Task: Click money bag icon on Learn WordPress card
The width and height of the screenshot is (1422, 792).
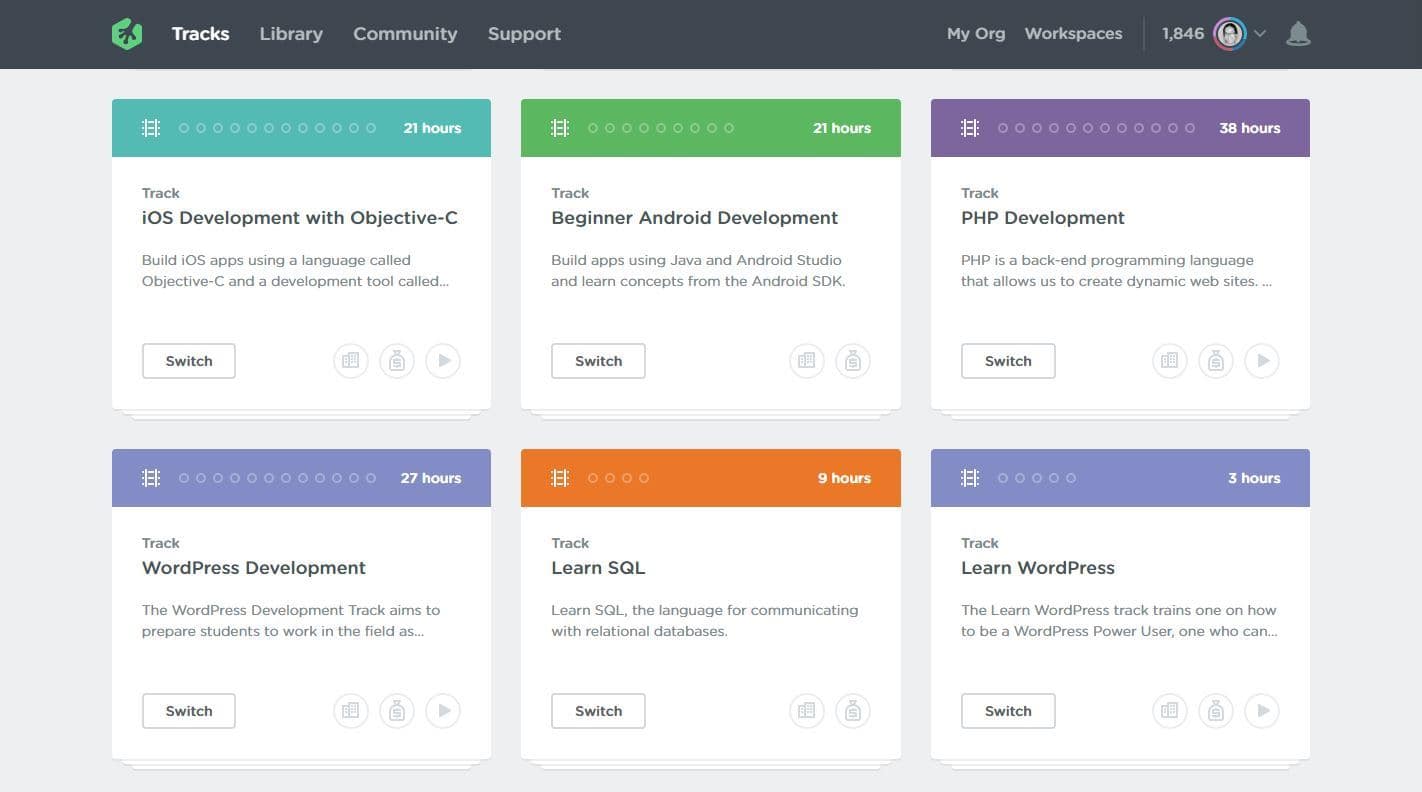Action: click(1216, 711)
